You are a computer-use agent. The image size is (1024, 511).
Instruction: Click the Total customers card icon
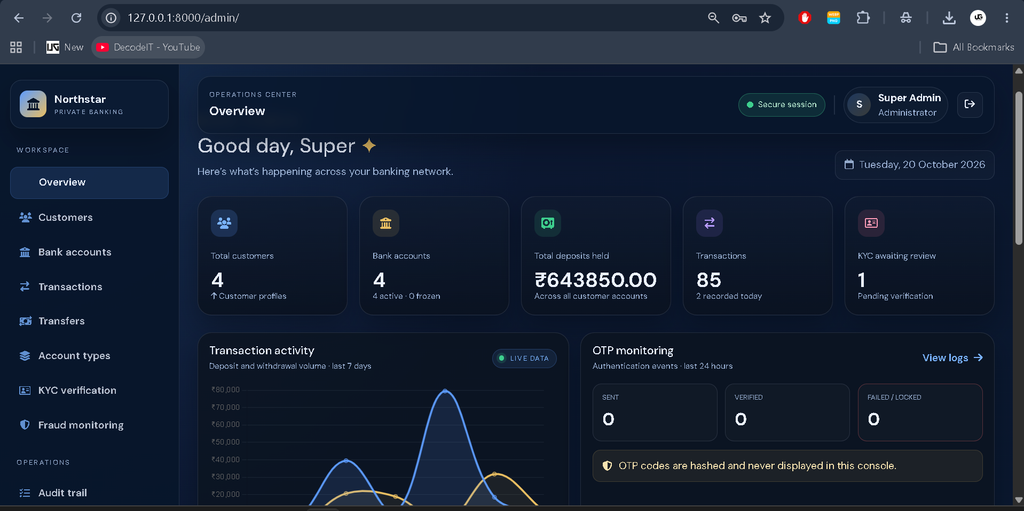[224, 223]
